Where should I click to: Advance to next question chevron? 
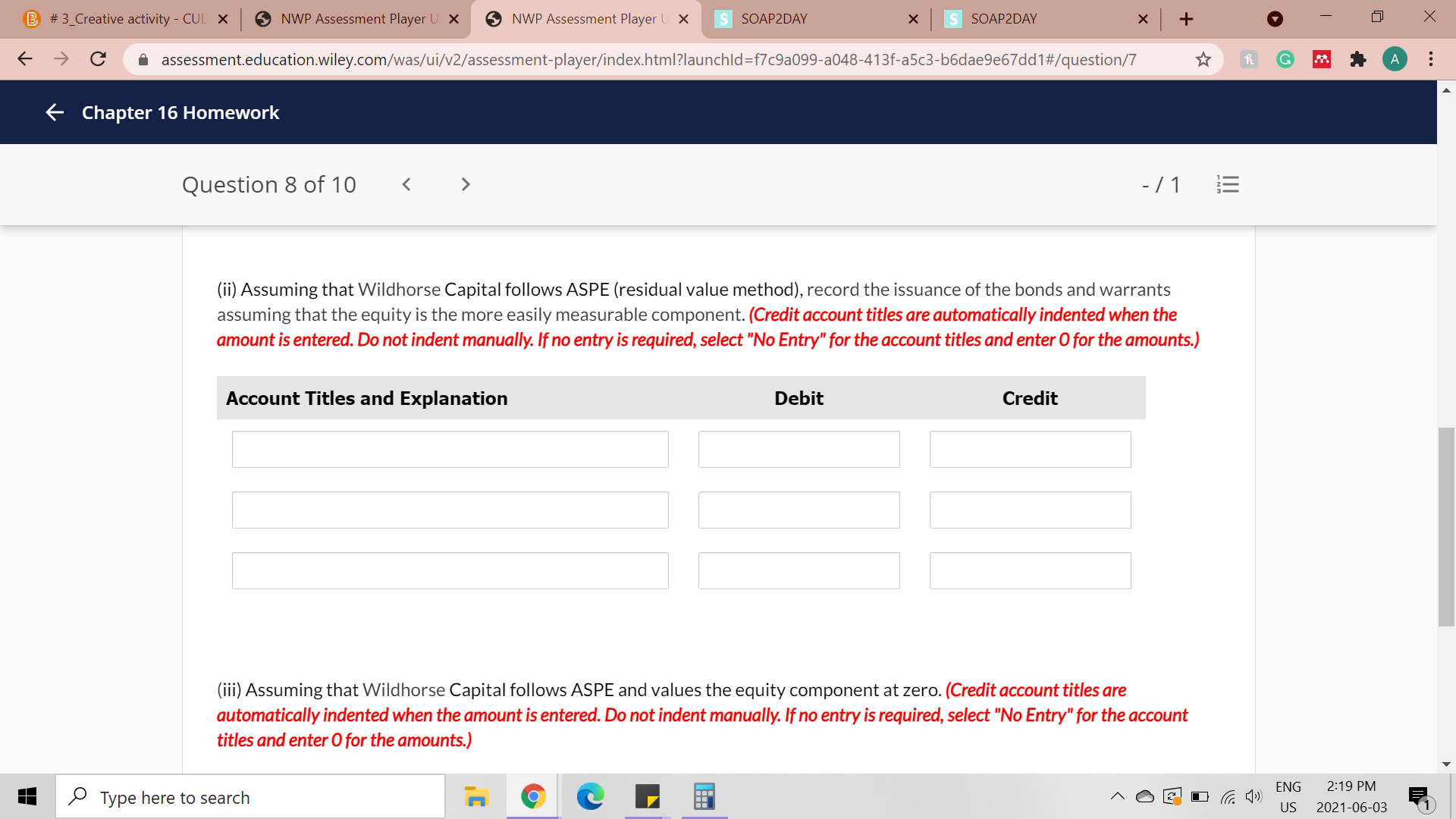[x=466, y=184]
